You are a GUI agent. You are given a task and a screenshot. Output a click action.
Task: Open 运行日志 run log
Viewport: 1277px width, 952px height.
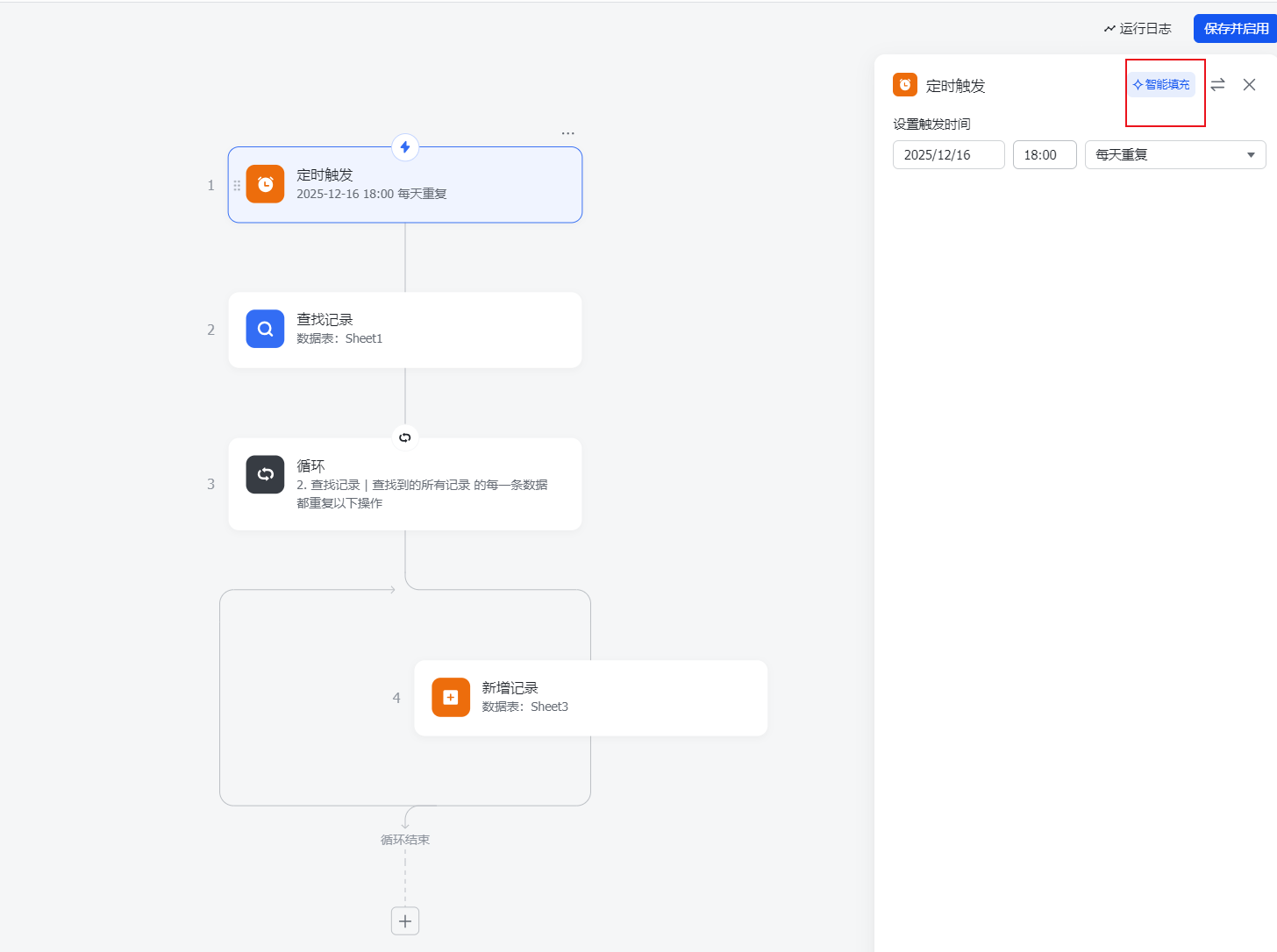[1138, 29]
